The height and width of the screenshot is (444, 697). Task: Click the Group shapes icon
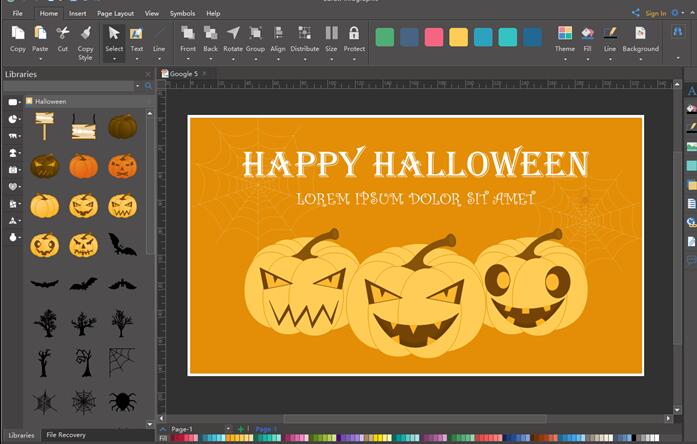(x=255, y=38)
